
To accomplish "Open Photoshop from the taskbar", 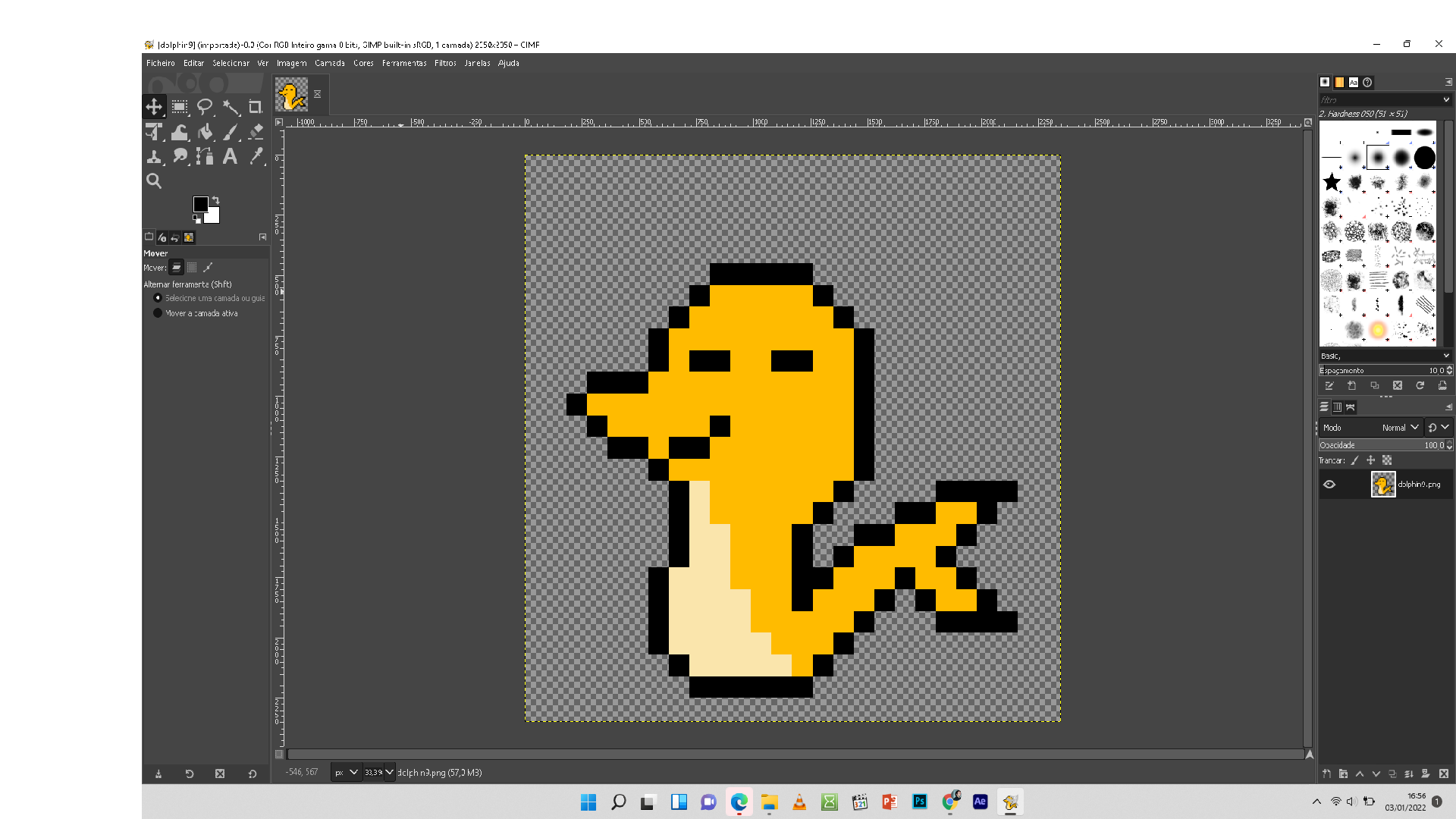I will coord(920,802).
